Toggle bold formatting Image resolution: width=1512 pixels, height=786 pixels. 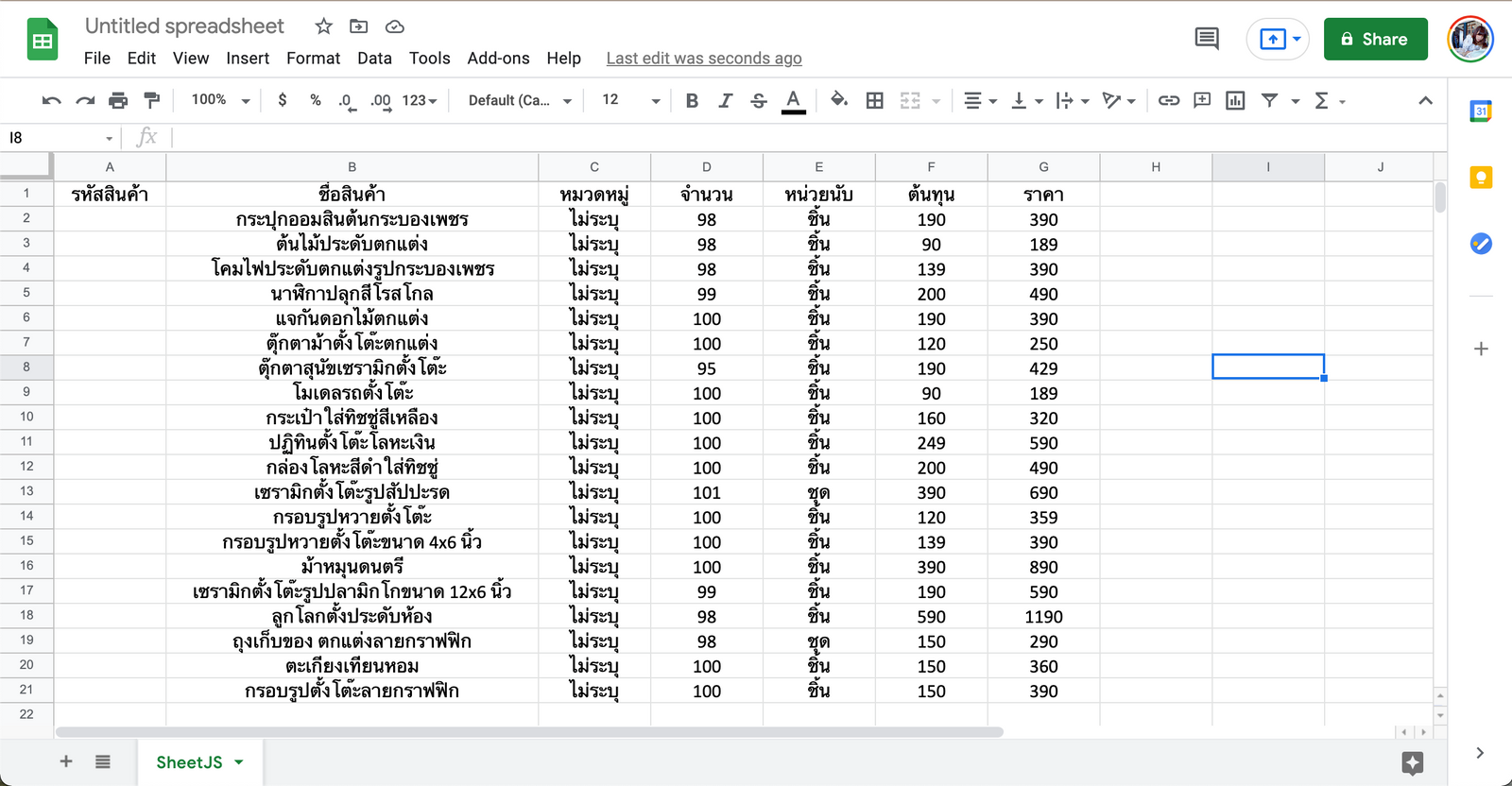(692, 100)
